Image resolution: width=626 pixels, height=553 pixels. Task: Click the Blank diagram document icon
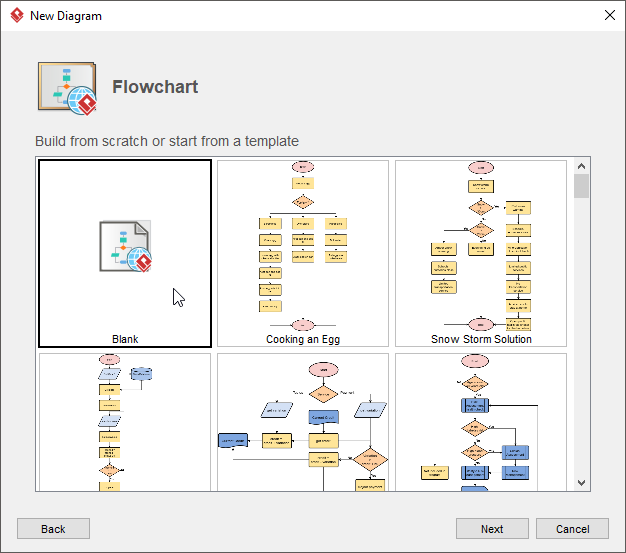point(125,246)
